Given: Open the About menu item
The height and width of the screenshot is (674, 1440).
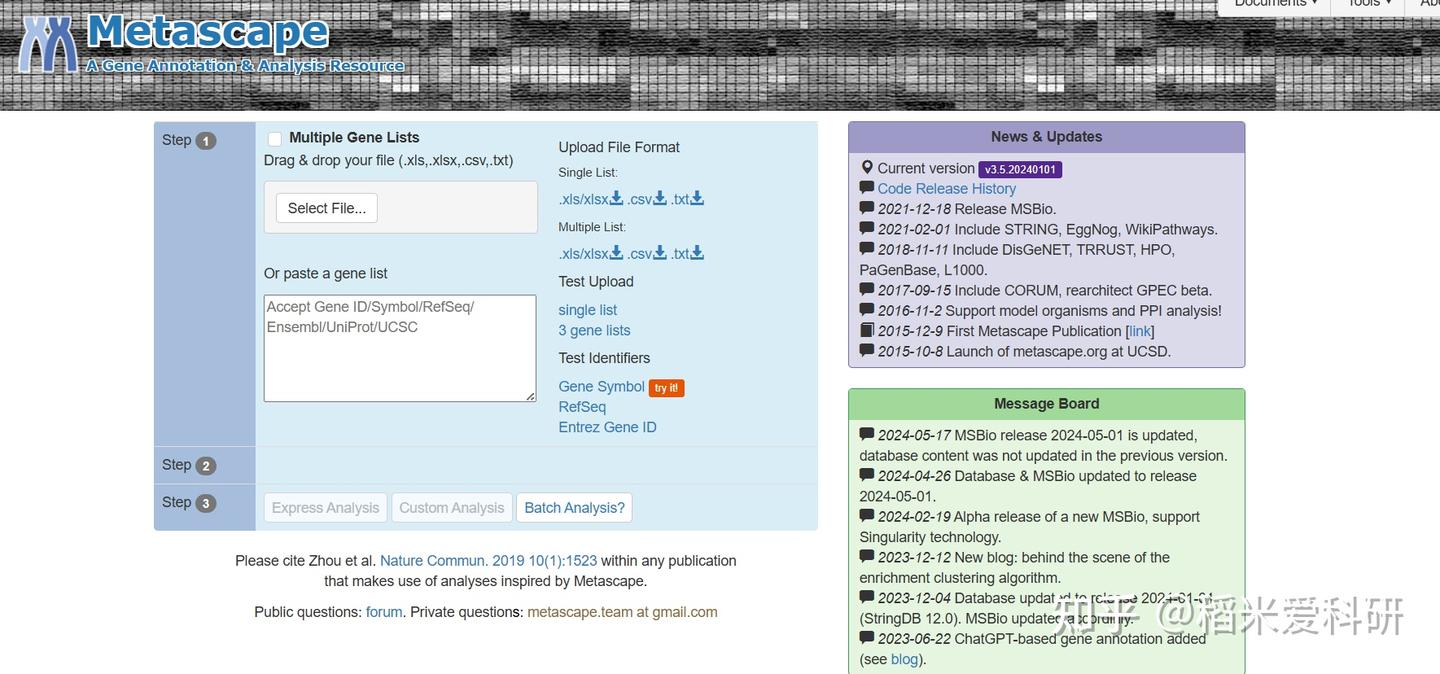Looking at the screenshot, I should (x=1430, y=4).
